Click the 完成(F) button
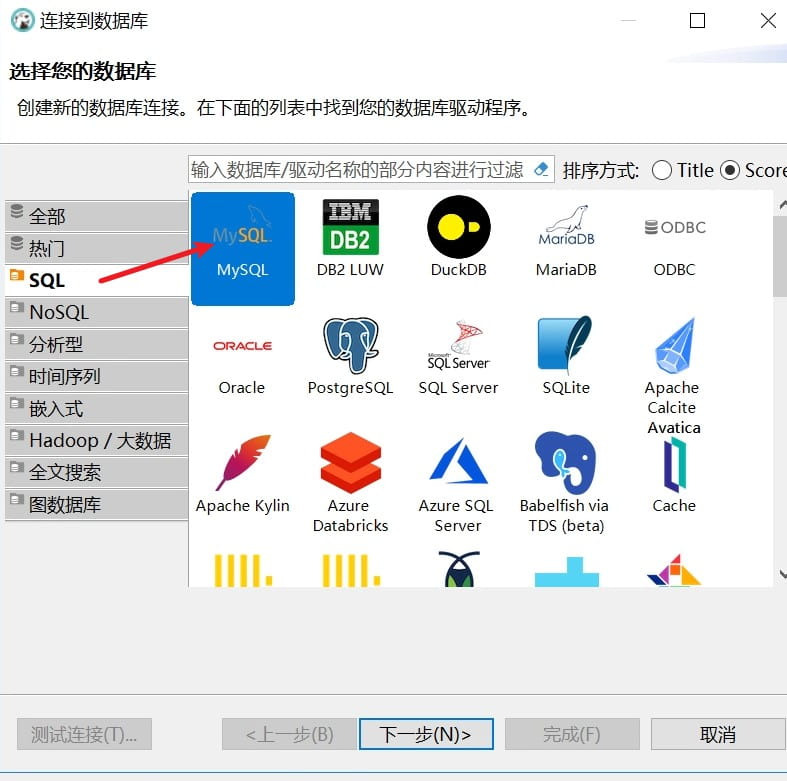 pos(572,734)
